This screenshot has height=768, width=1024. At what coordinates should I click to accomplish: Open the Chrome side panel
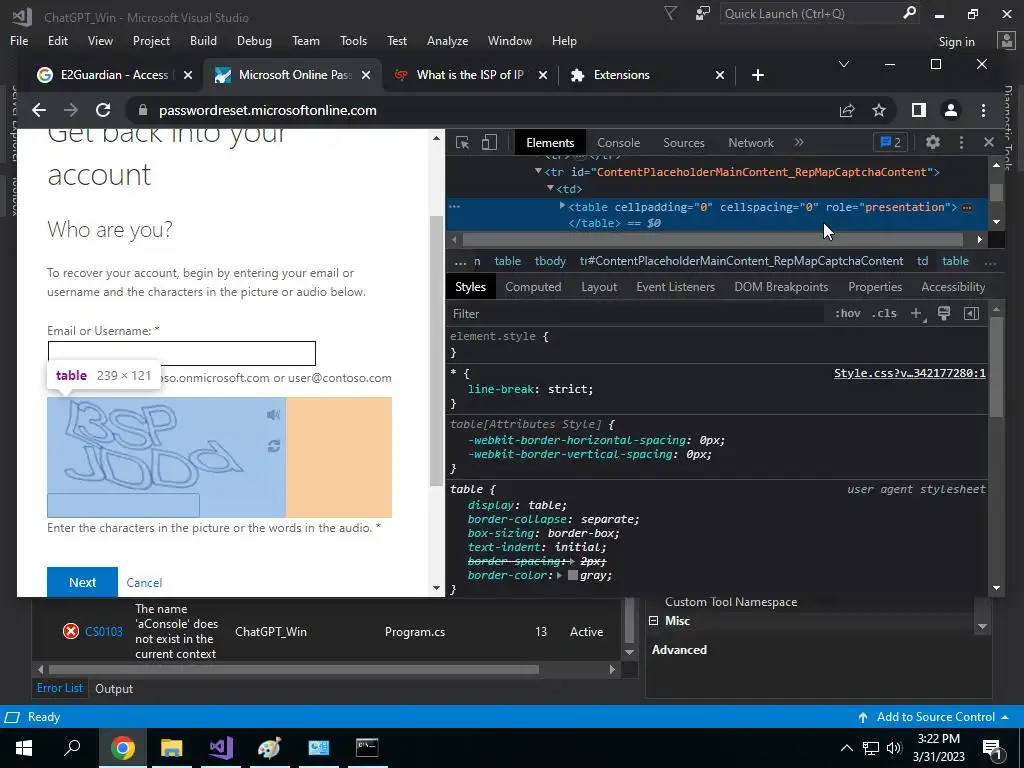coord(919,110)
